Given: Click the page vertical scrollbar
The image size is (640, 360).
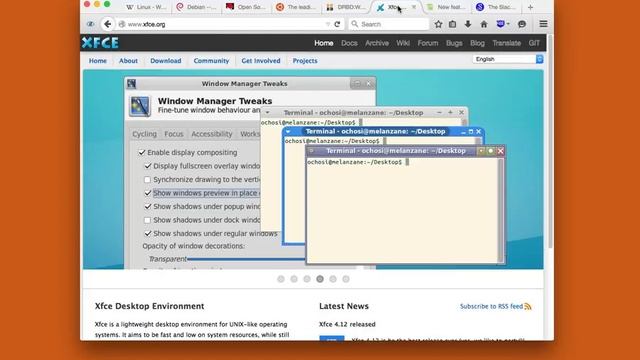Looking at the screenshot, I should coord(550,141).
